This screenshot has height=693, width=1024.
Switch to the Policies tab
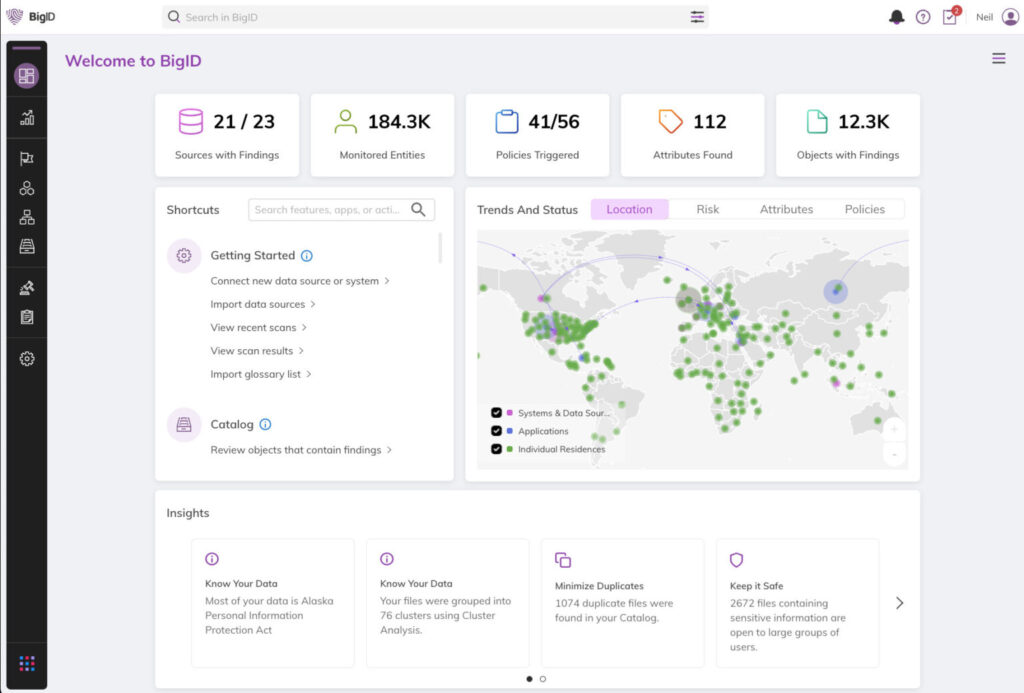865,209
